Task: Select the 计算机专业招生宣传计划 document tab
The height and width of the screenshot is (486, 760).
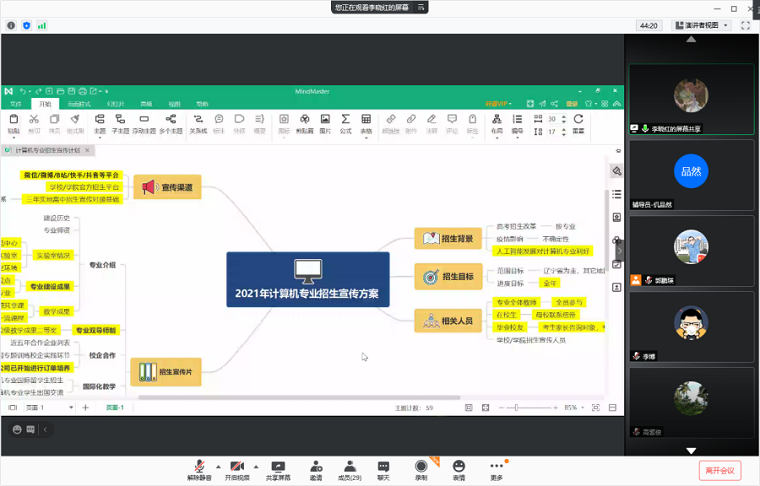Action: coord(48,150)
